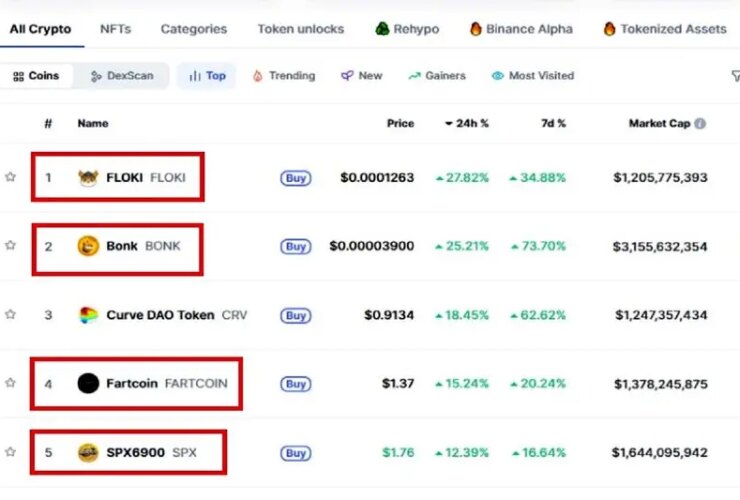Click Buy button for Bonk
Screen dimensions: 740x500
point(296,246)
